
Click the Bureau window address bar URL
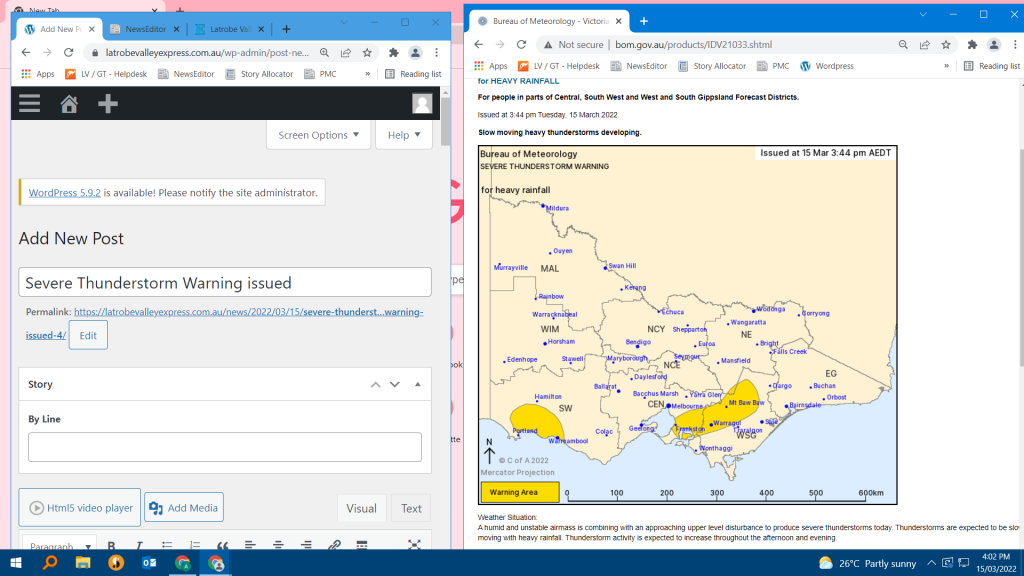[694, 44]
